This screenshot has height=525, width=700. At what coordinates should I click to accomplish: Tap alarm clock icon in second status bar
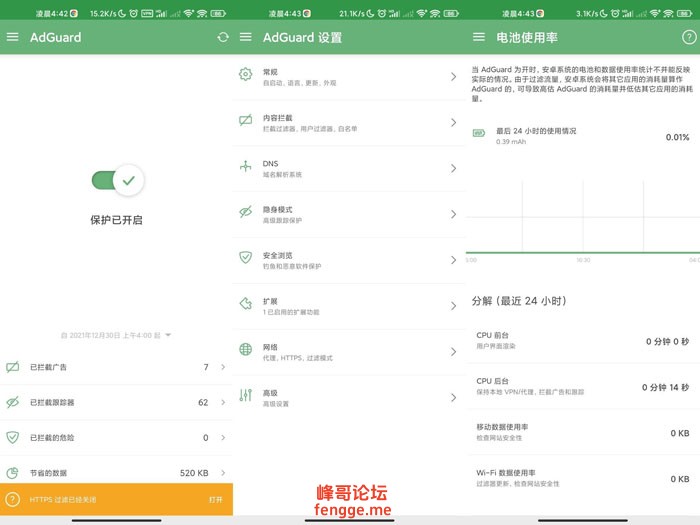point(381,13)
